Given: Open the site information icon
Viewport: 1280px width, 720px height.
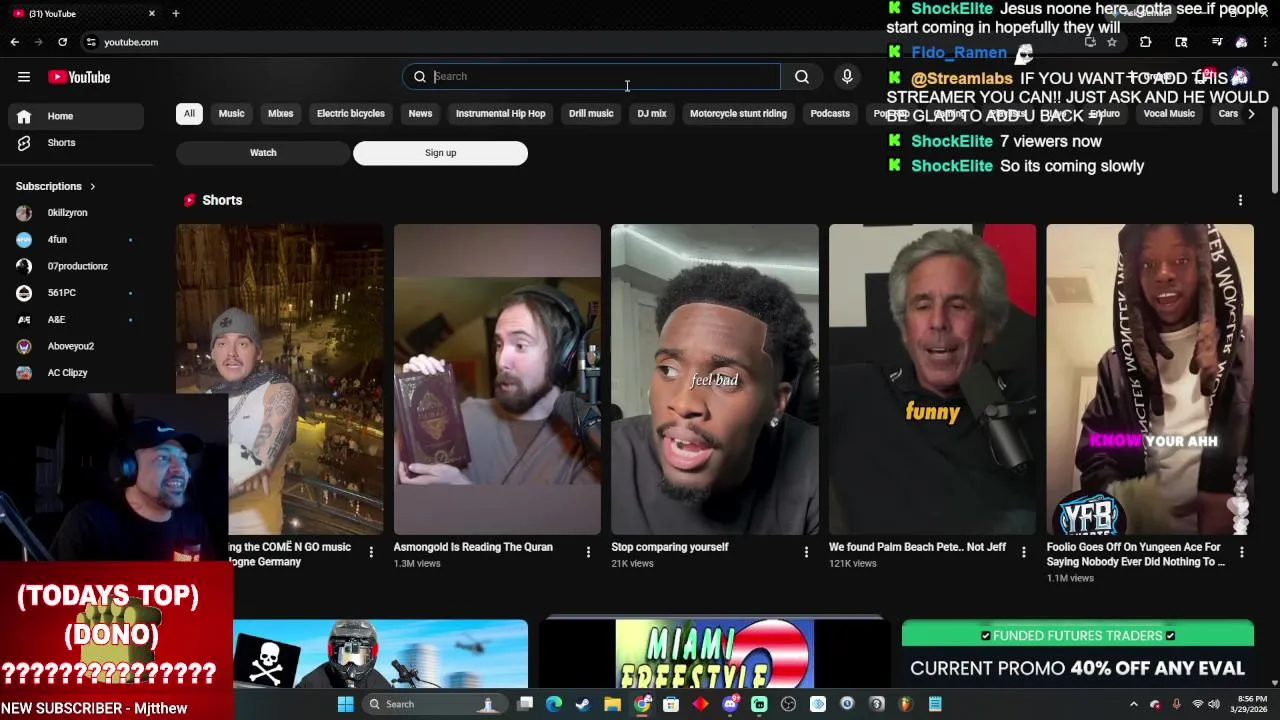Looking at the screenshot, I should point(91,42).
